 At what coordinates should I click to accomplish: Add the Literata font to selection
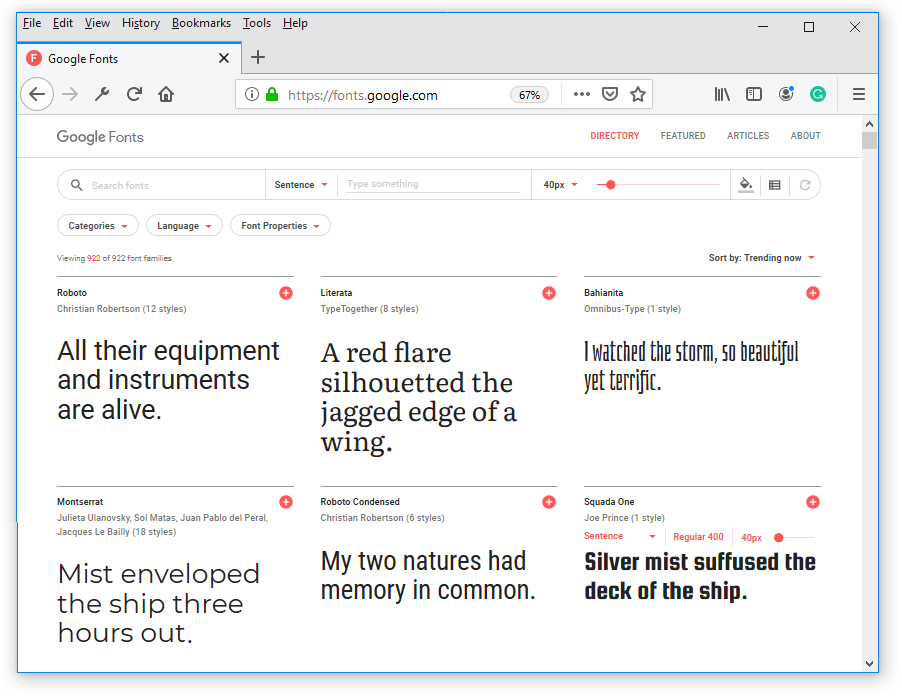pos(549,293)
